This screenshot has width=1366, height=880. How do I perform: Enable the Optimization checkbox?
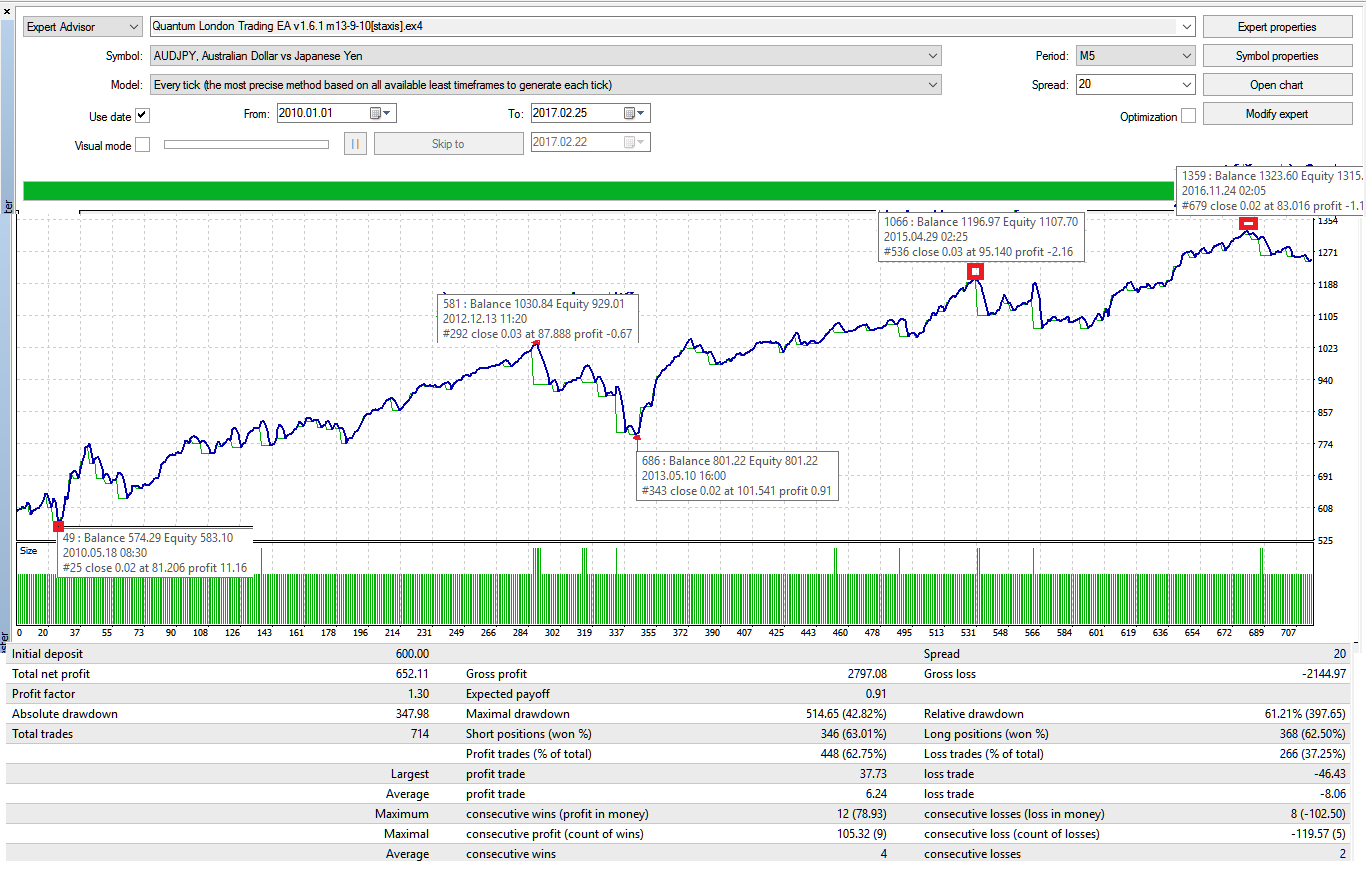click(1188, 116)
